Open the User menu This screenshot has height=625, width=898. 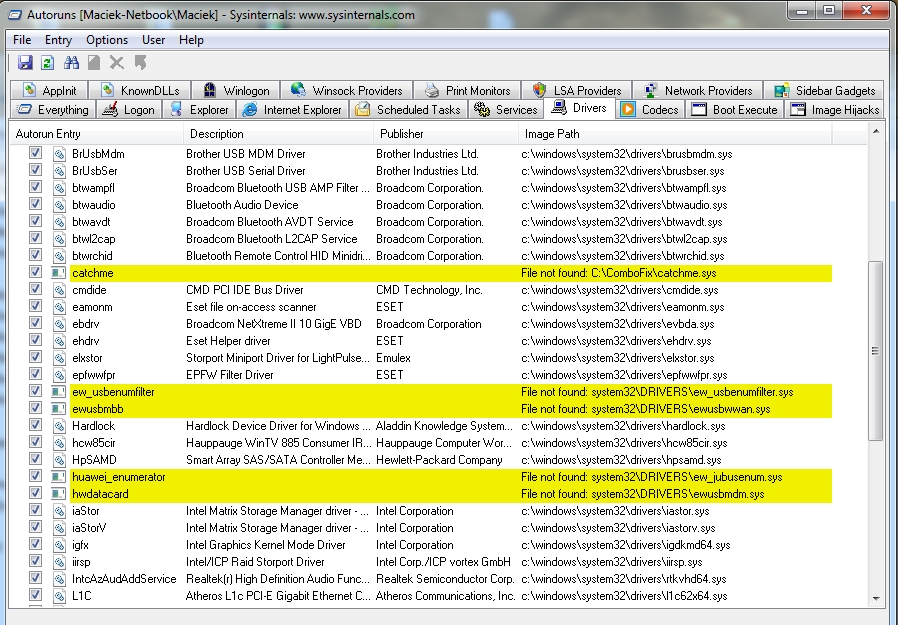pos(153,40)
